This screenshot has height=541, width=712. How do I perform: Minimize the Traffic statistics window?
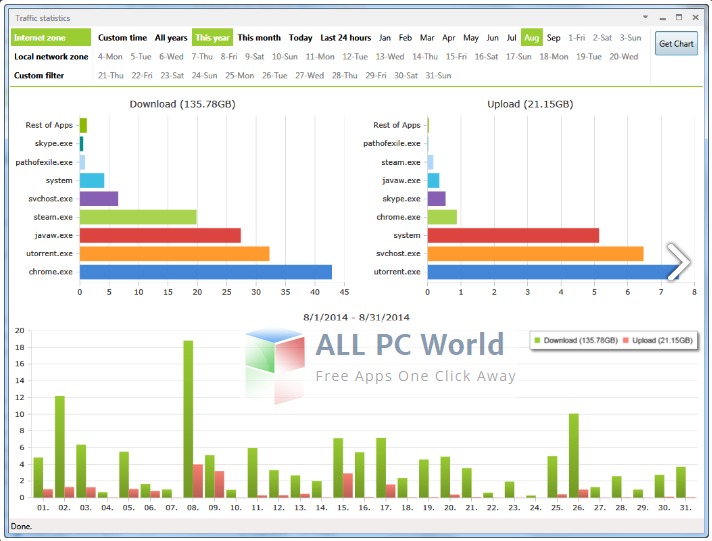point(663,18)
